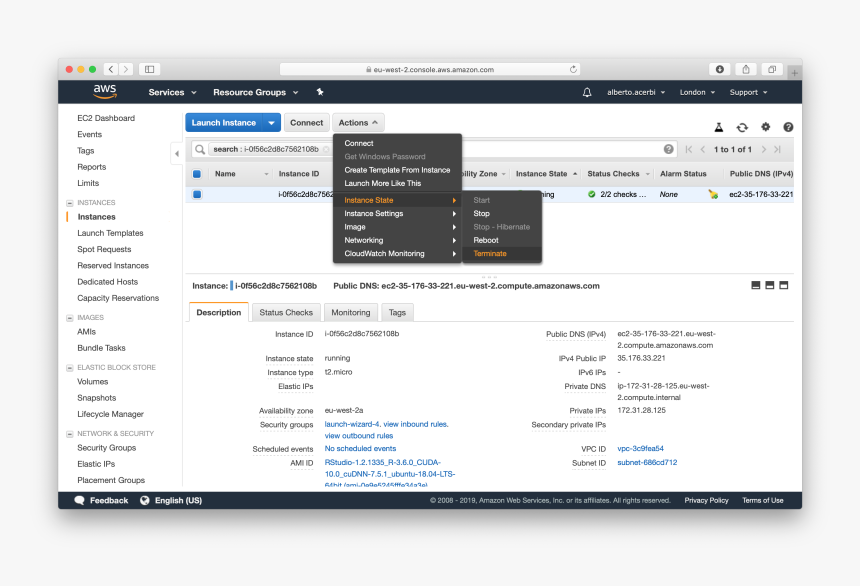Uncheck the selected instance row checkbox
Viewport: 860px width, 586px height.
pyautogui.click(x=197, y=194)
